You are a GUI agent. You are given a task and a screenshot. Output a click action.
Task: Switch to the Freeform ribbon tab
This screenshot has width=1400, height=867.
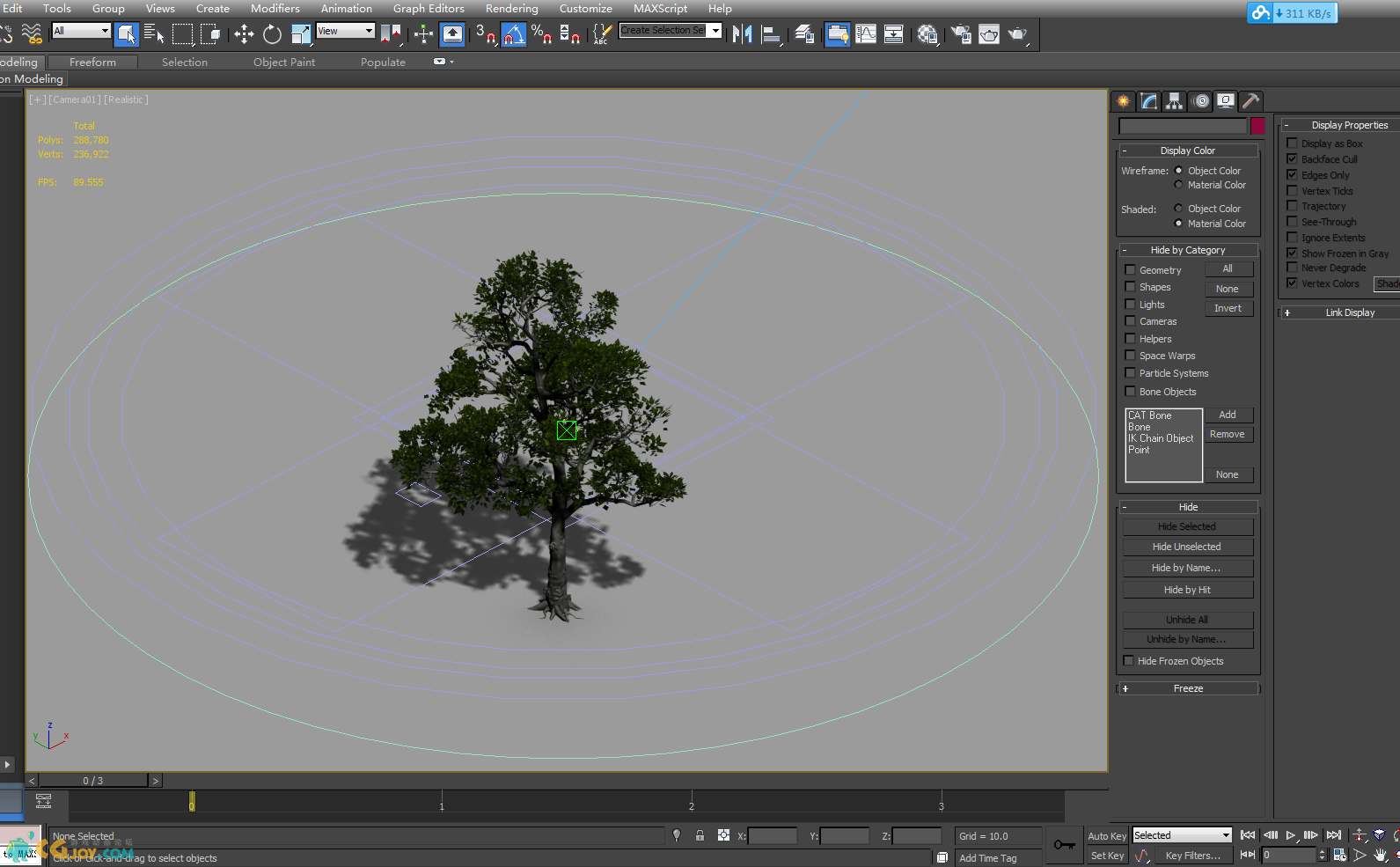click(x=92, y=62)
